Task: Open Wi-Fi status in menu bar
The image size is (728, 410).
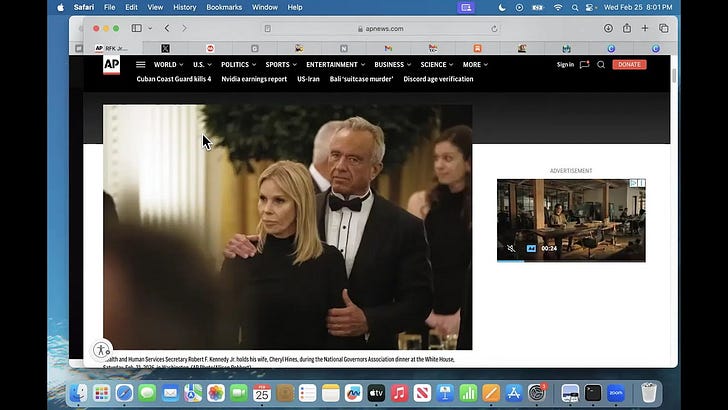Action: pos(558,7)
